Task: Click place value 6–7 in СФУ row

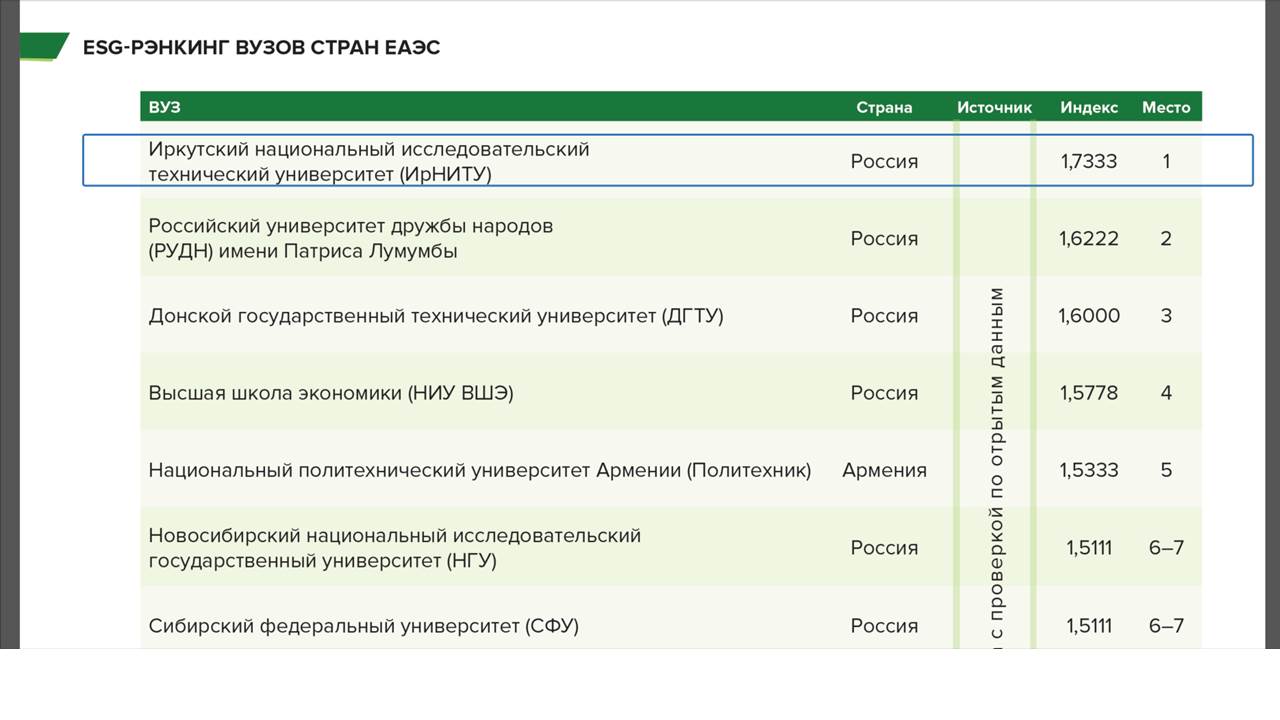Action: tap(1166, 626)
